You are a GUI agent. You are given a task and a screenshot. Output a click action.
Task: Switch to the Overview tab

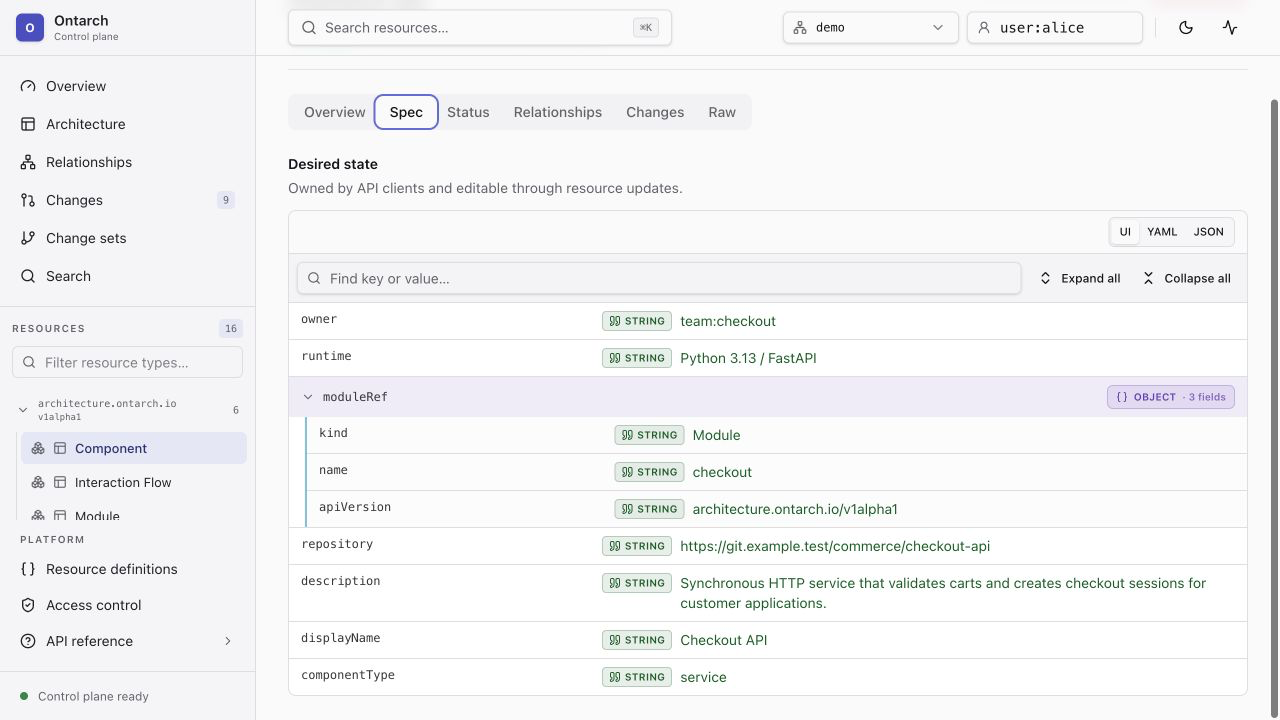click(334, 112)
